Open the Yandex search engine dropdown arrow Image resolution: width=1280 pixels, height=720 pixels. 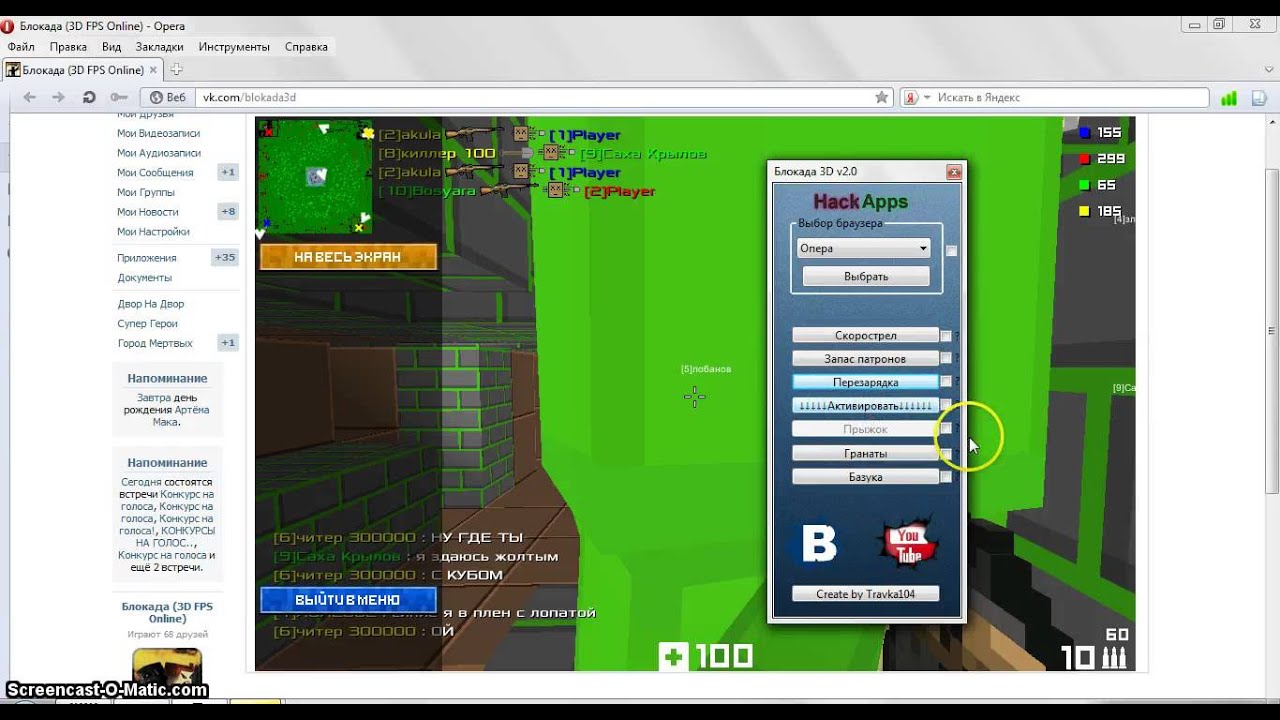click(x=927, y=97)
